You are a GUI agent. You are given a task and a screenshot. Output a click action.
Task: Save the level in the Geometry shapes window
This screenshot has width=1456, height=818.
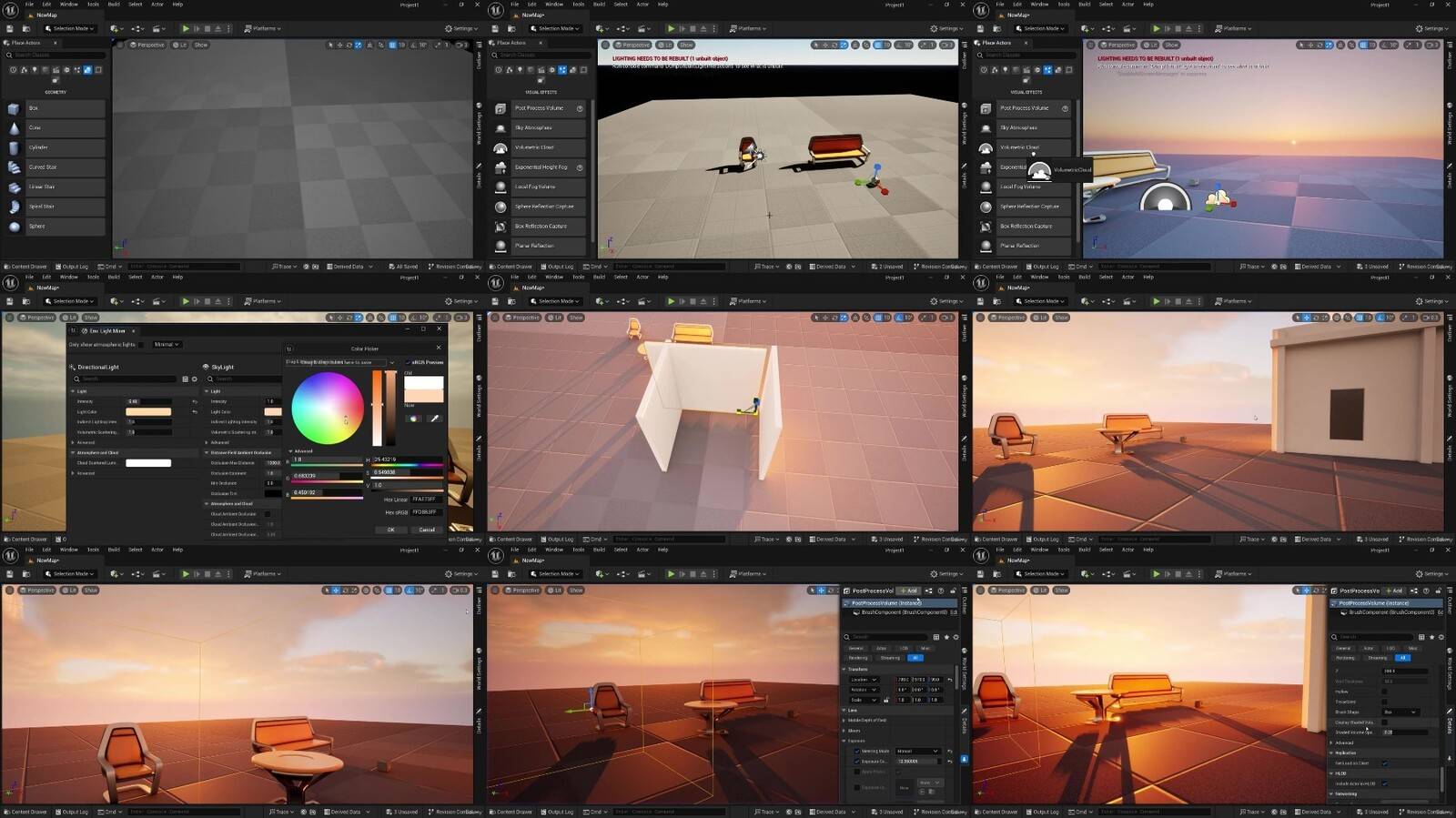pos(9,28)
